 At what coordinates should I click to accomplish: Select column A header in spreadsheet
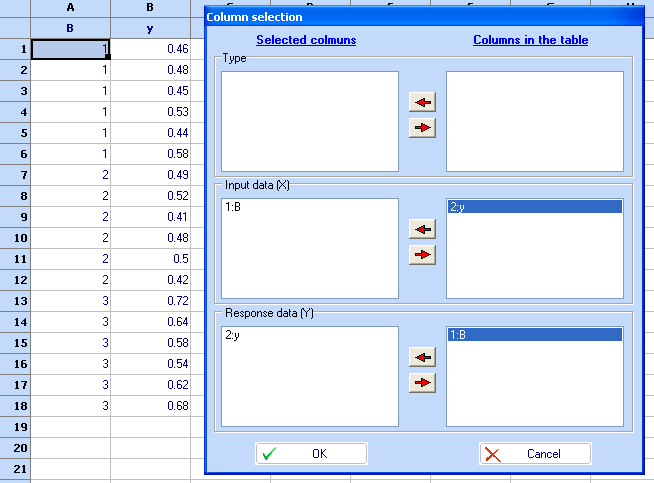[70, 8]
